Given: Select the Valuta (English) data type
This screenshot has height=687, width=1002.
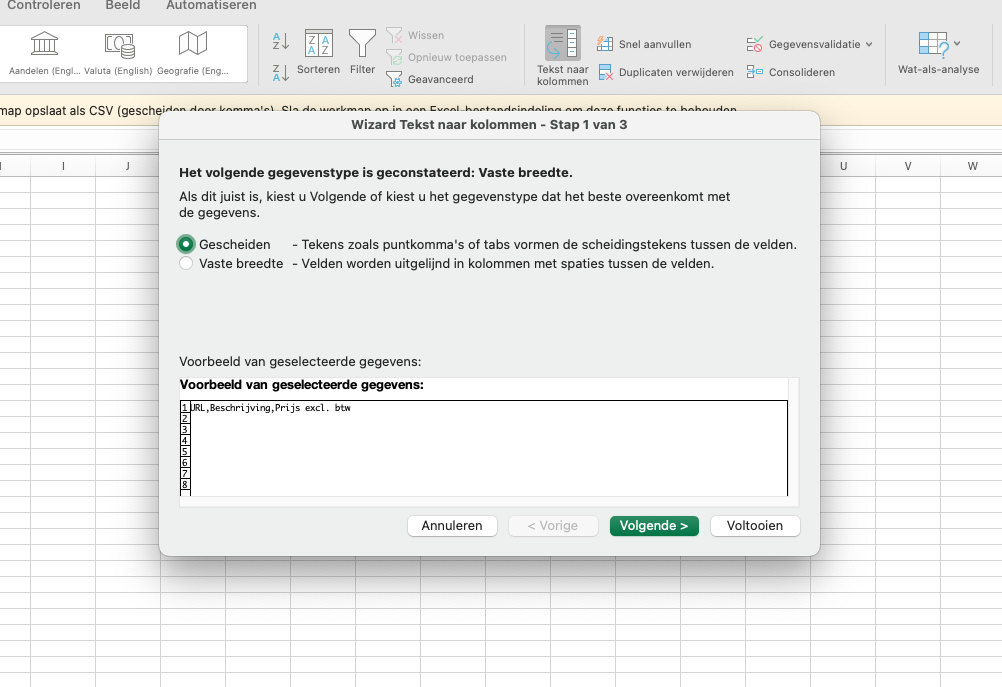Looking at the screenshot, I should pyautogui.click(x=118, y=54).
